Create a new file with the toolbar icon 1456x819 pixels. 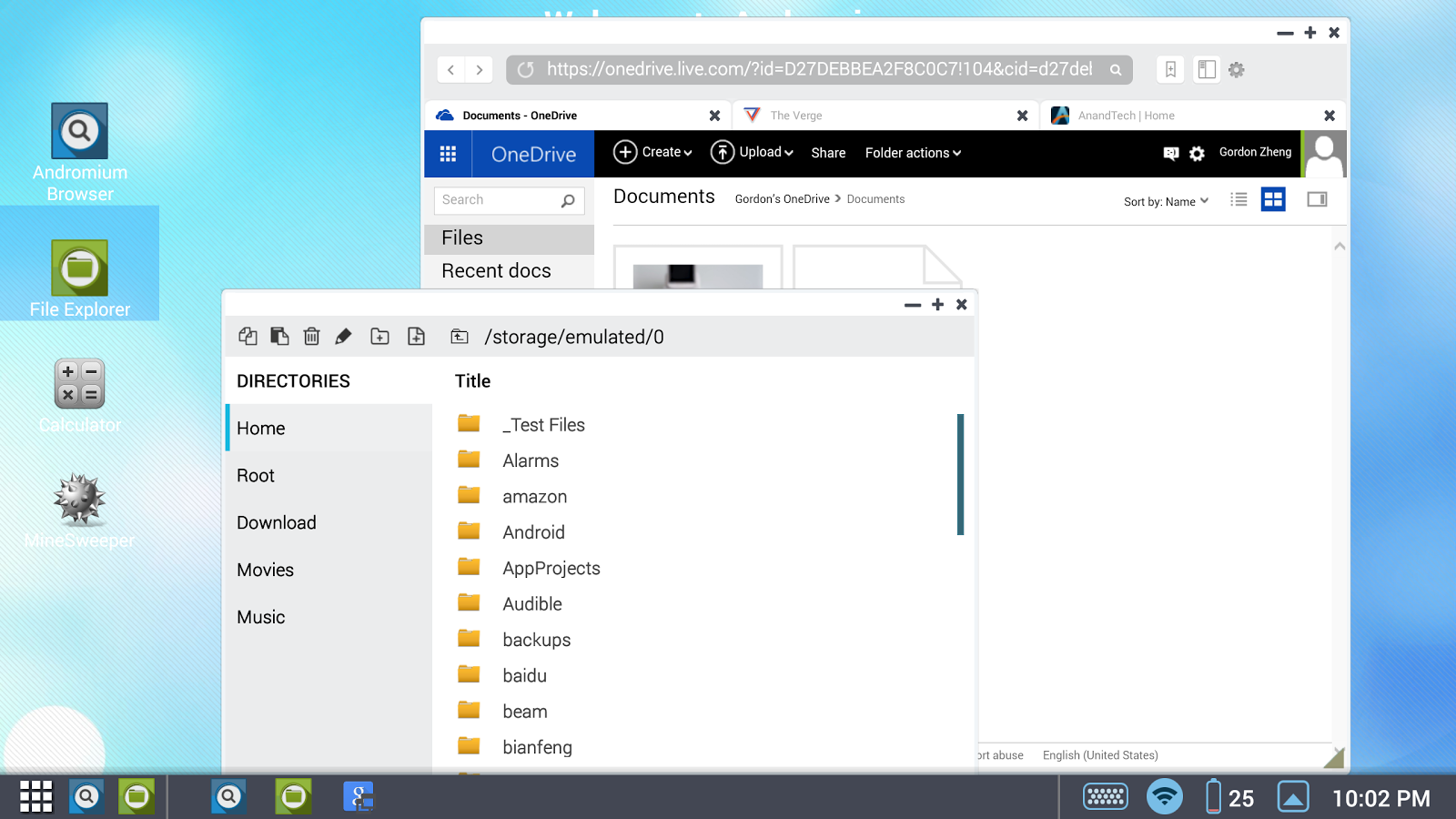(x=416, y=336)
